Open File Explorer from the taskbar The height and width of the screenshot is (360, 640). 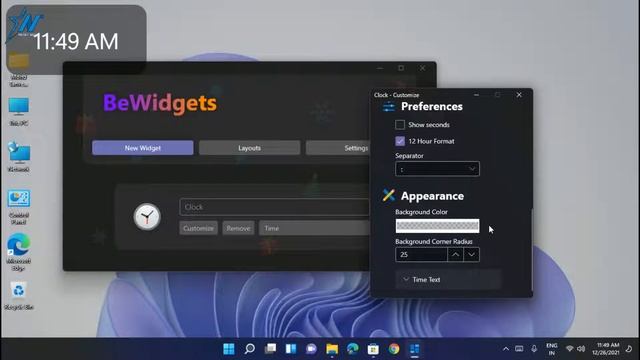tap(332, 349)
